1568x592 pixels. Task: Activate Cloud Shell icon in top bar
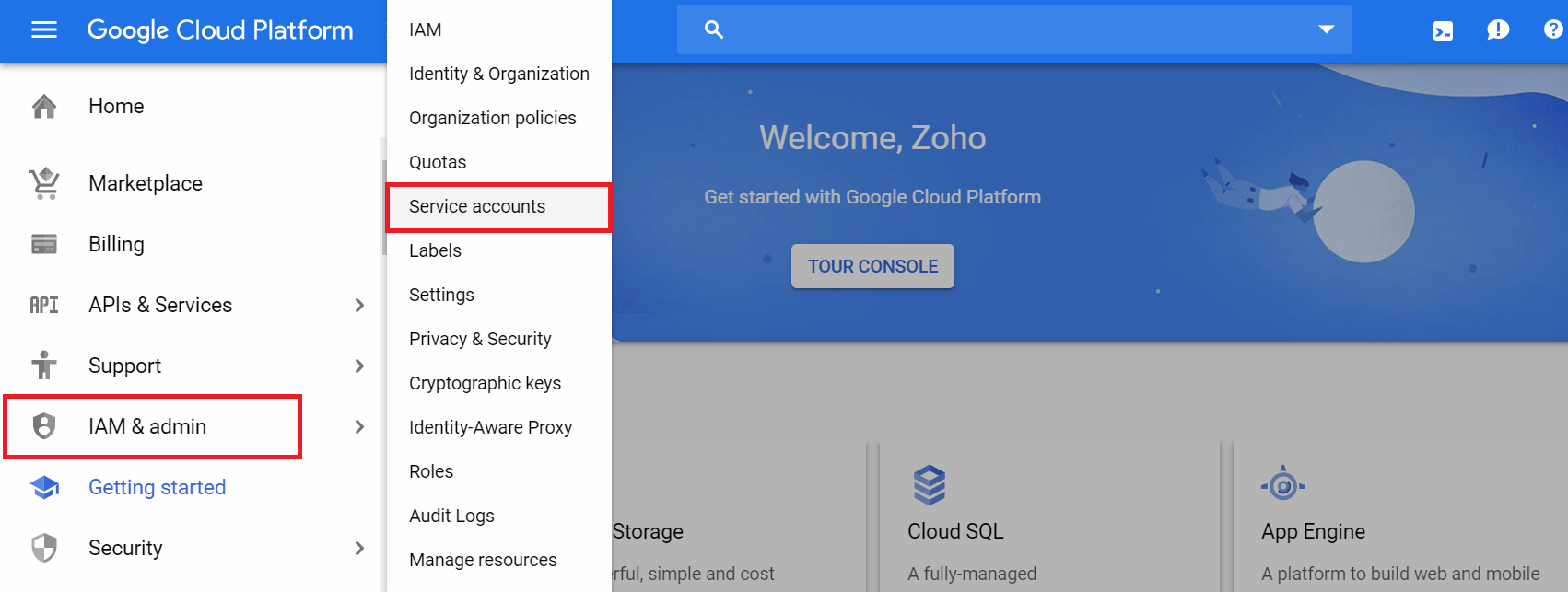[x=1443, y=31]
